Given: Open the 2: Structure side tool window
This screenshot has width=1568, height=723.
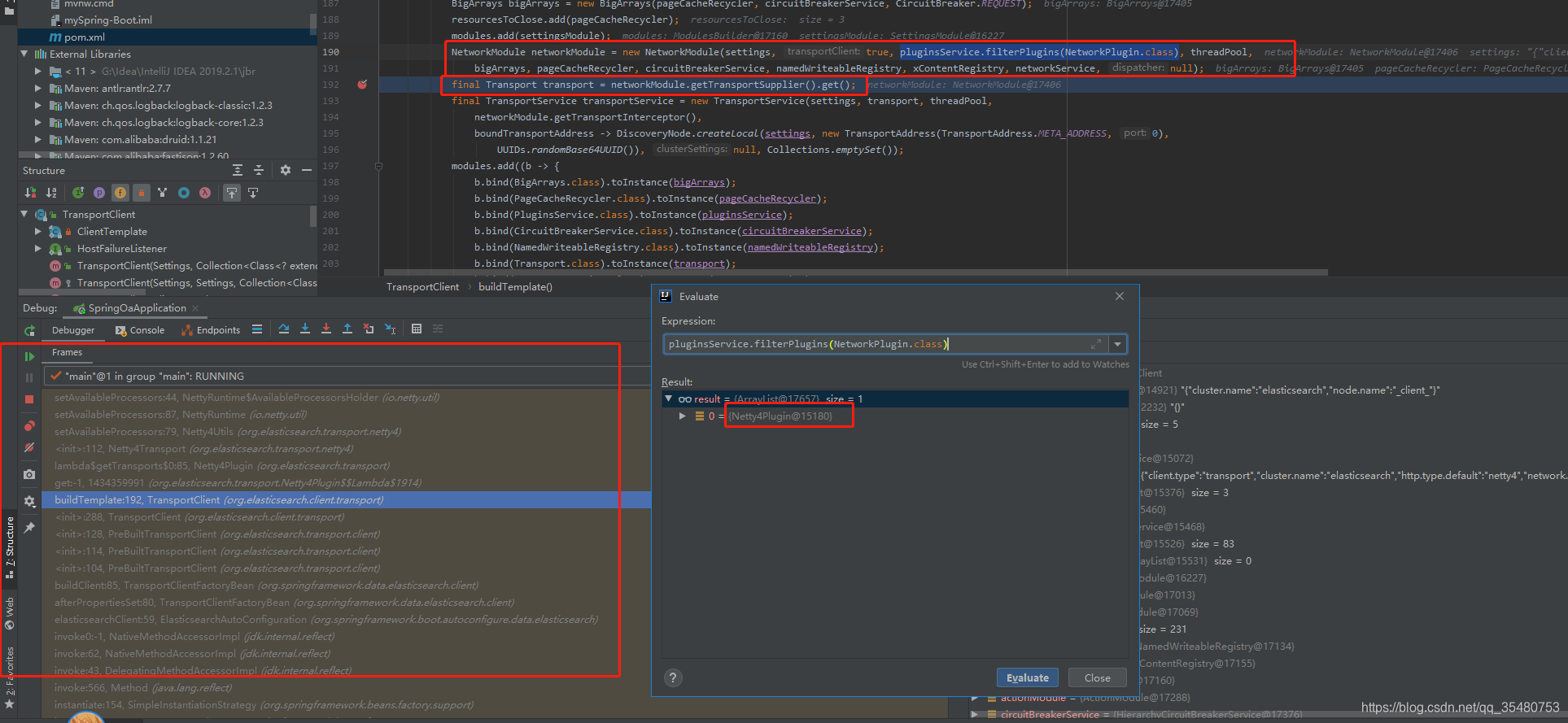Looking at the screenshot, I should (x=10, y=547).
